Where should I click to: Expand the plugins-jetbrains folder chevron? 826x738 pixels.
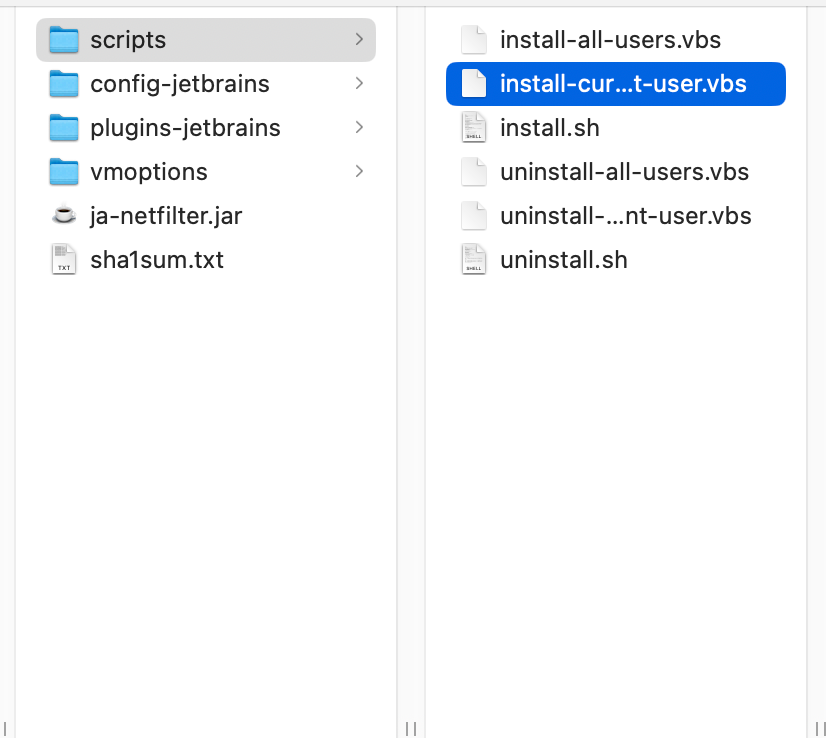359,128
